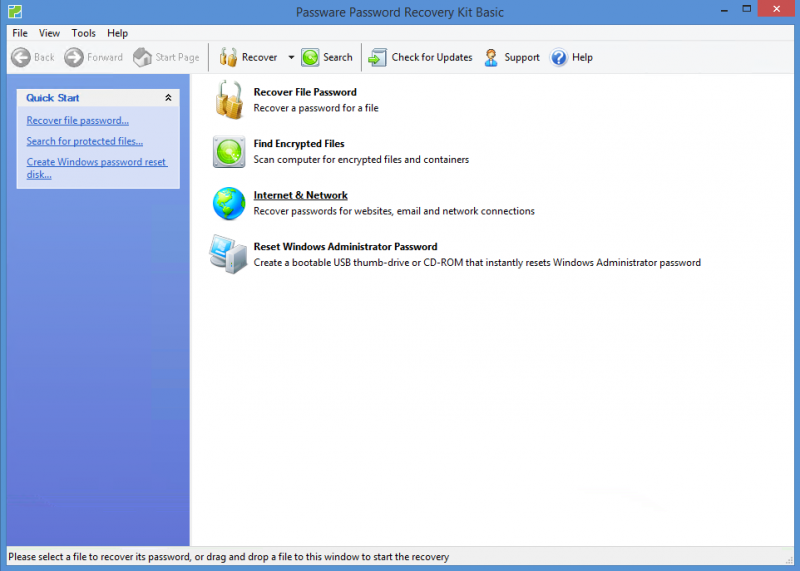
Task: Click the window resize grip corner
Action: (x=789, y=559)
